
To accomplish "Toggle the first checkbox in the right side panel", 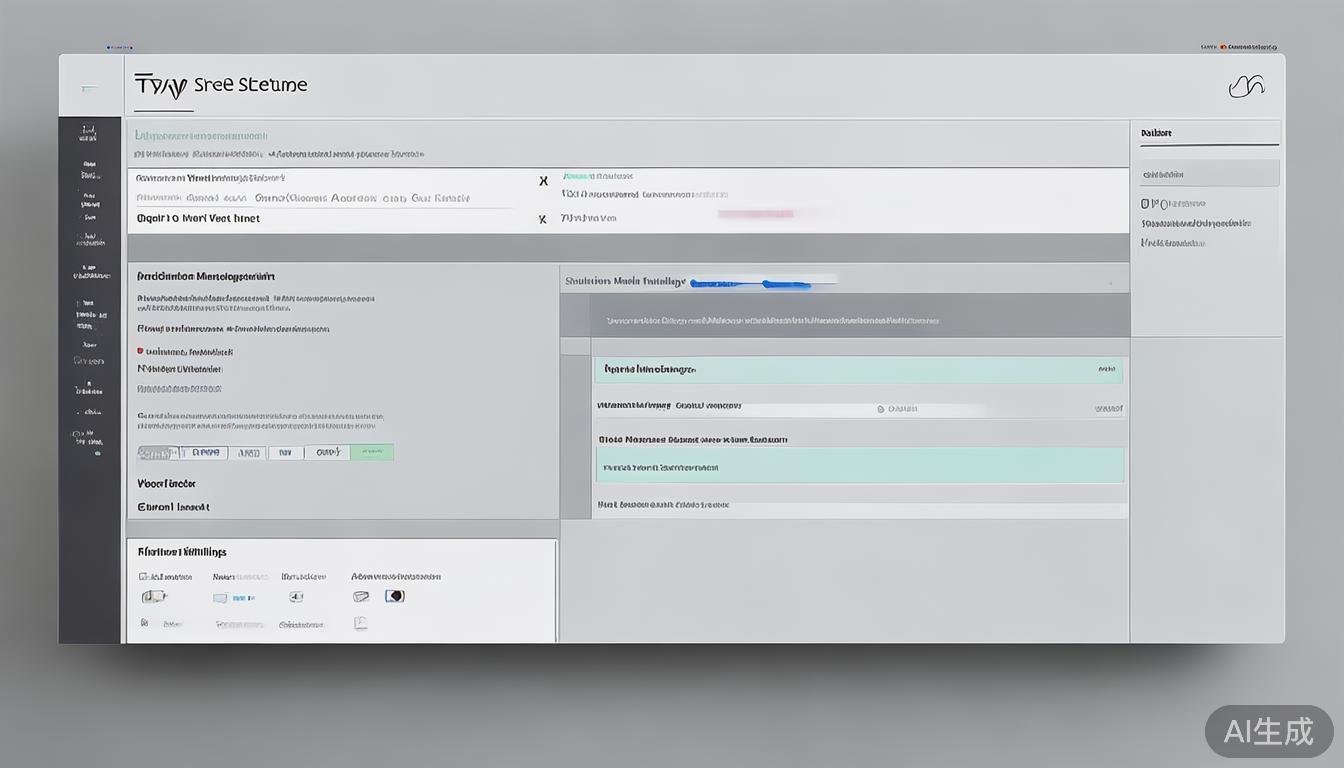I will (x=1146, y=204).
